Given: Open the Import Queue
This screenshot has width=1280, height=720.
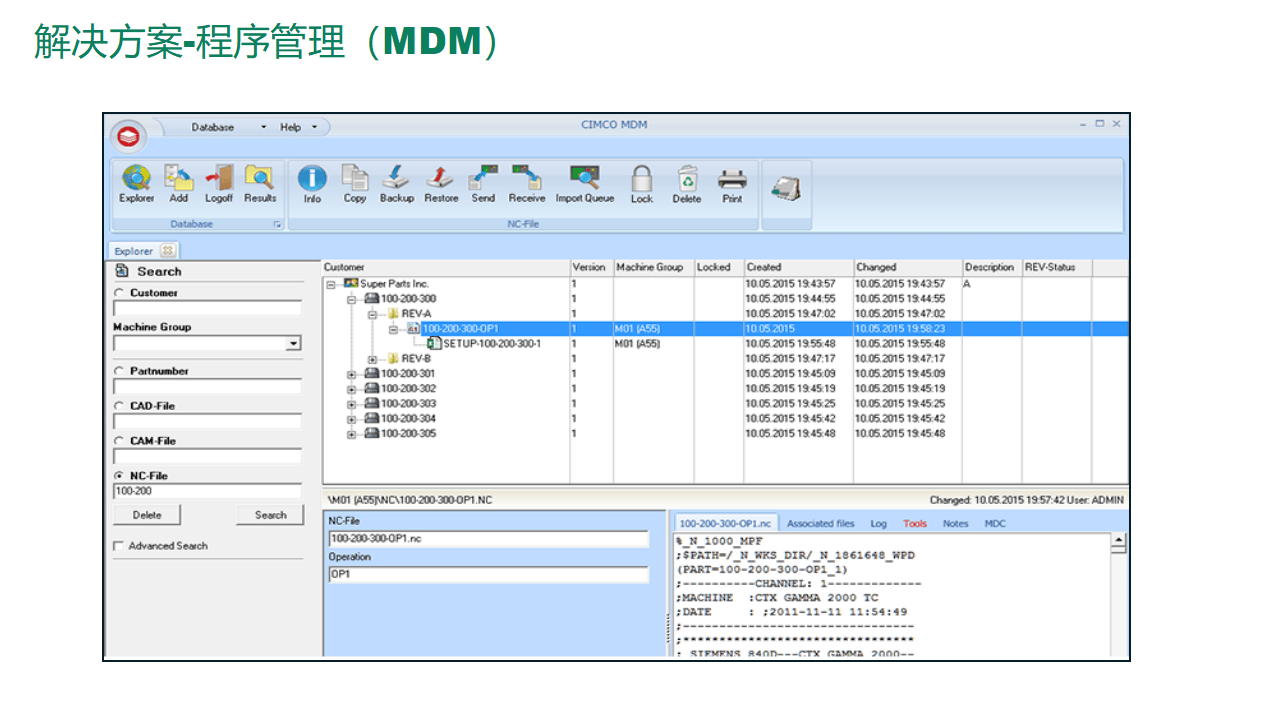Looking at the screenshot, I should tap(585, 184).
